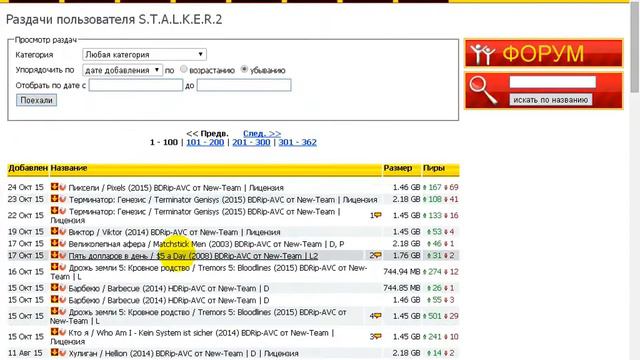Focus the search-by-title text field
The image size is (640, 360).
point(552,82)
